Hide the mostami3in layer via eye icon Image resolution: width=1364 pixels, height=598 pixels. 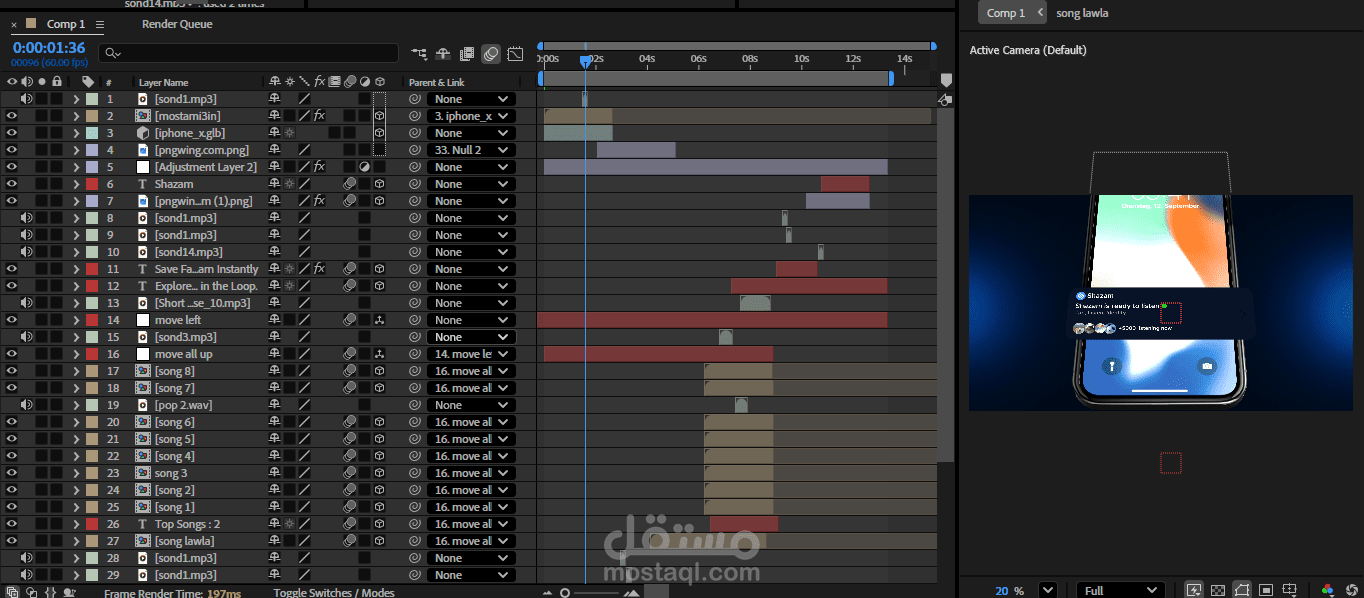pyautogui.click(x=12, y=116)
